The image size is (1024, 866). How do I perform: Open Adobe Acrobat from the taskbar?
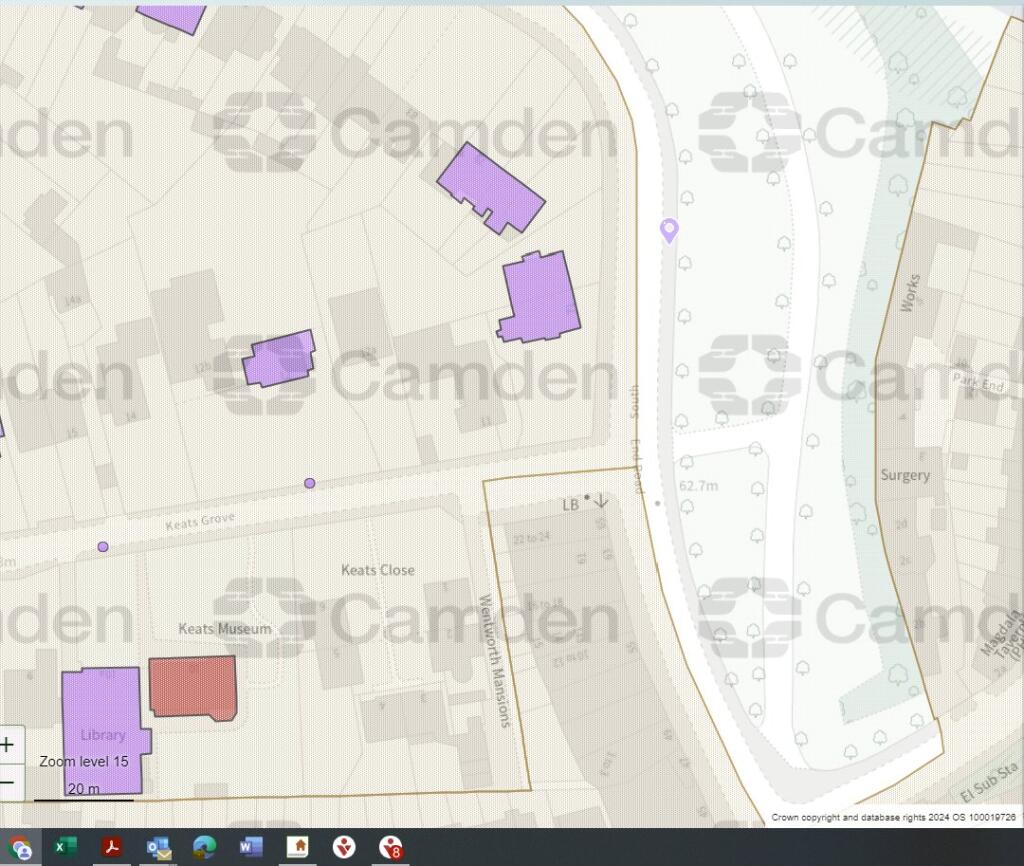[x=111, y=848]
